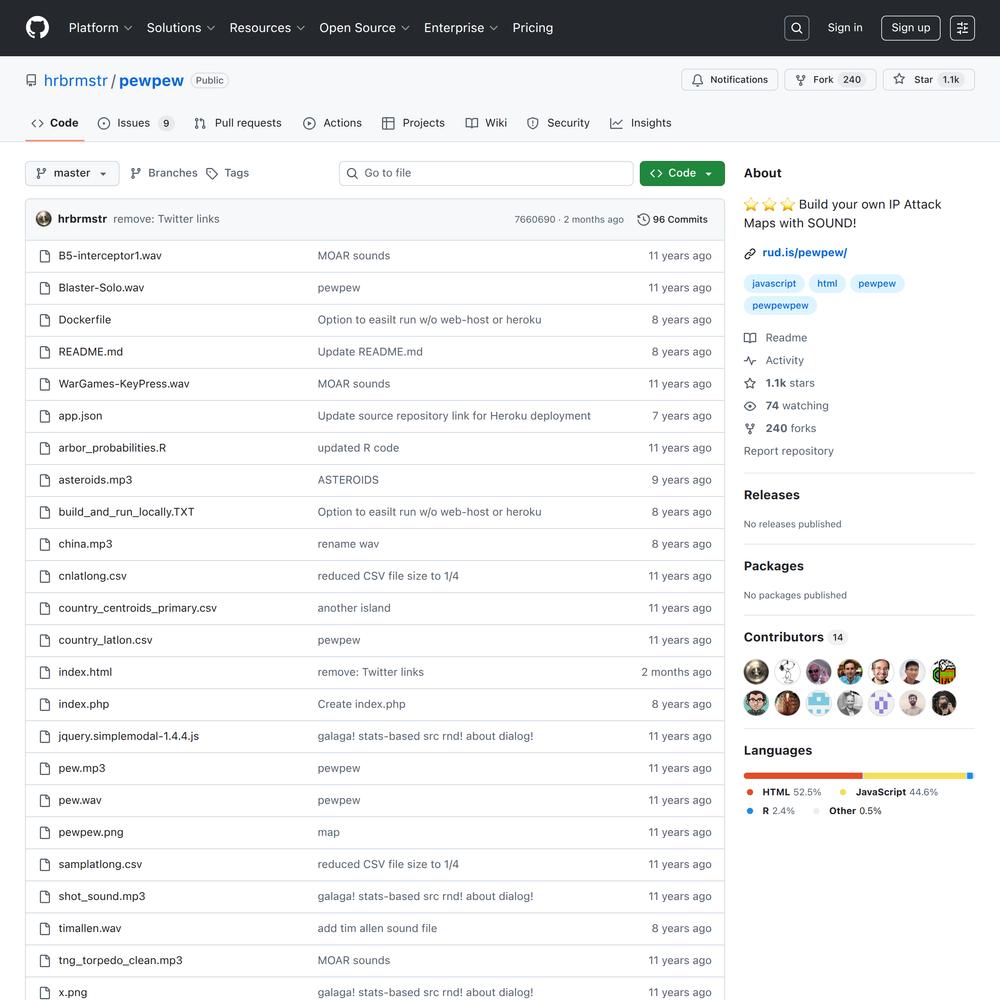This screenshot has width=1000, height=1000.
Task: Click the Notifications bell button
Action: (x=729, y=80)
